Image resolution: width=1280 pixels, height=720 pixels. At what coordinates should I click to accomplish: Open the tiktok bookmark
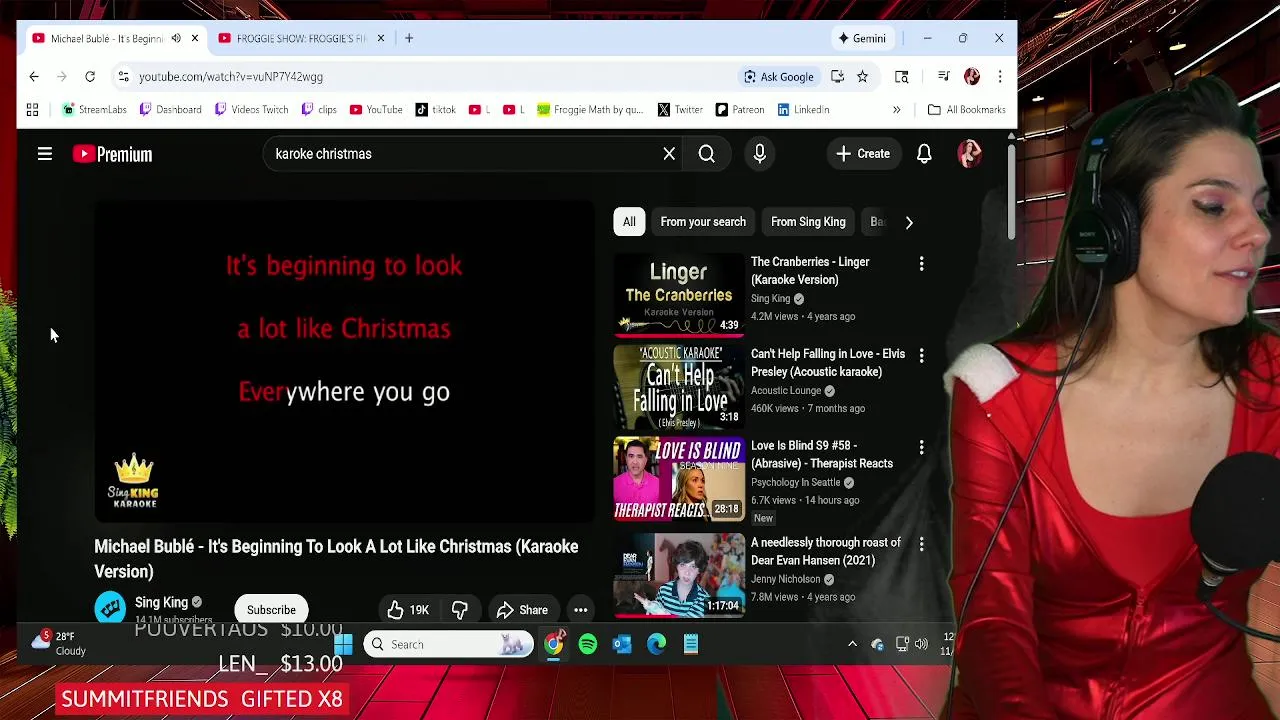click(435, 110)
